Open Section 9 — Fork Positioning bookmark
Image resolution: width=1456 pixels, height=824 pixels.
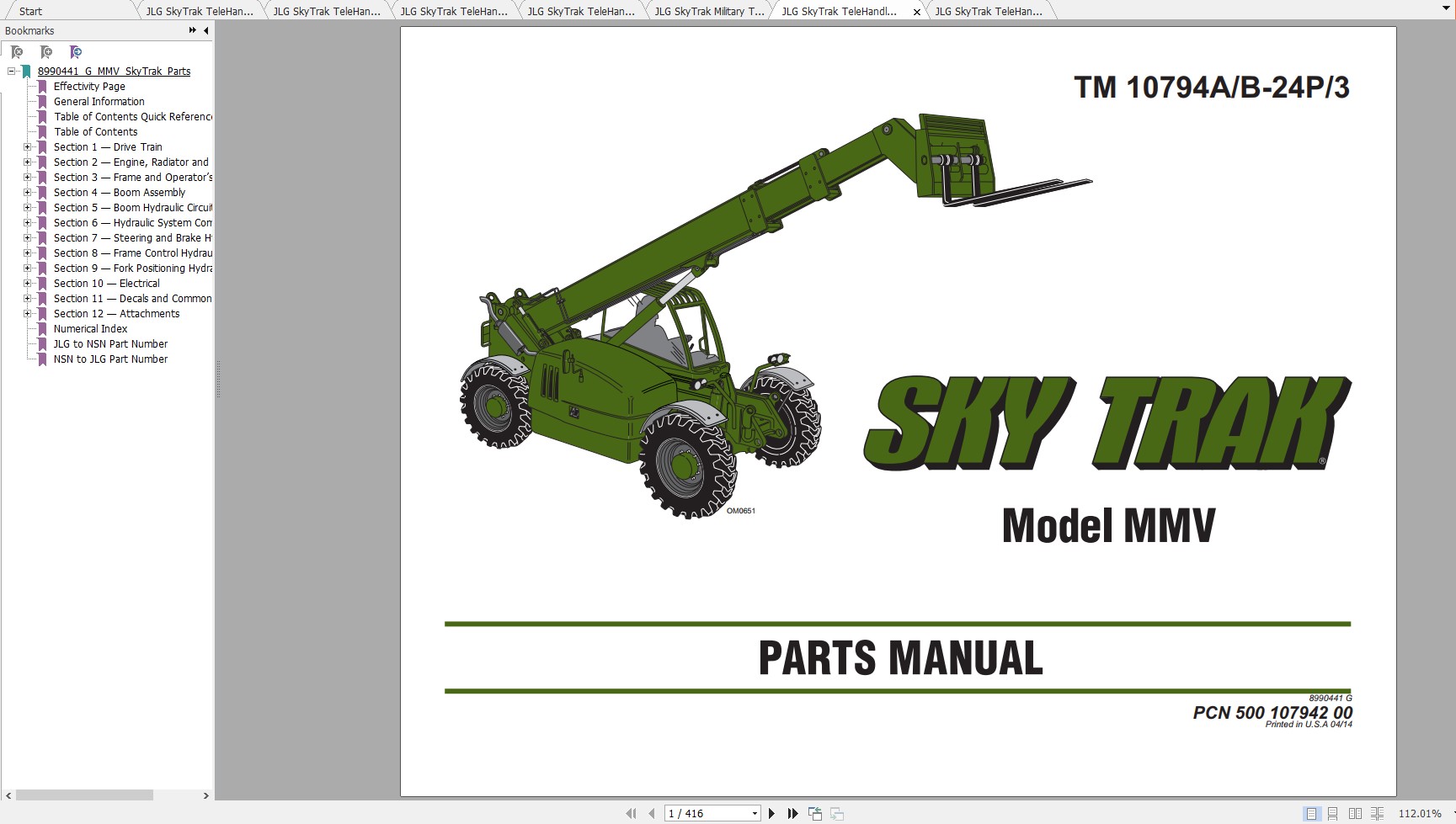click(133, 268)
